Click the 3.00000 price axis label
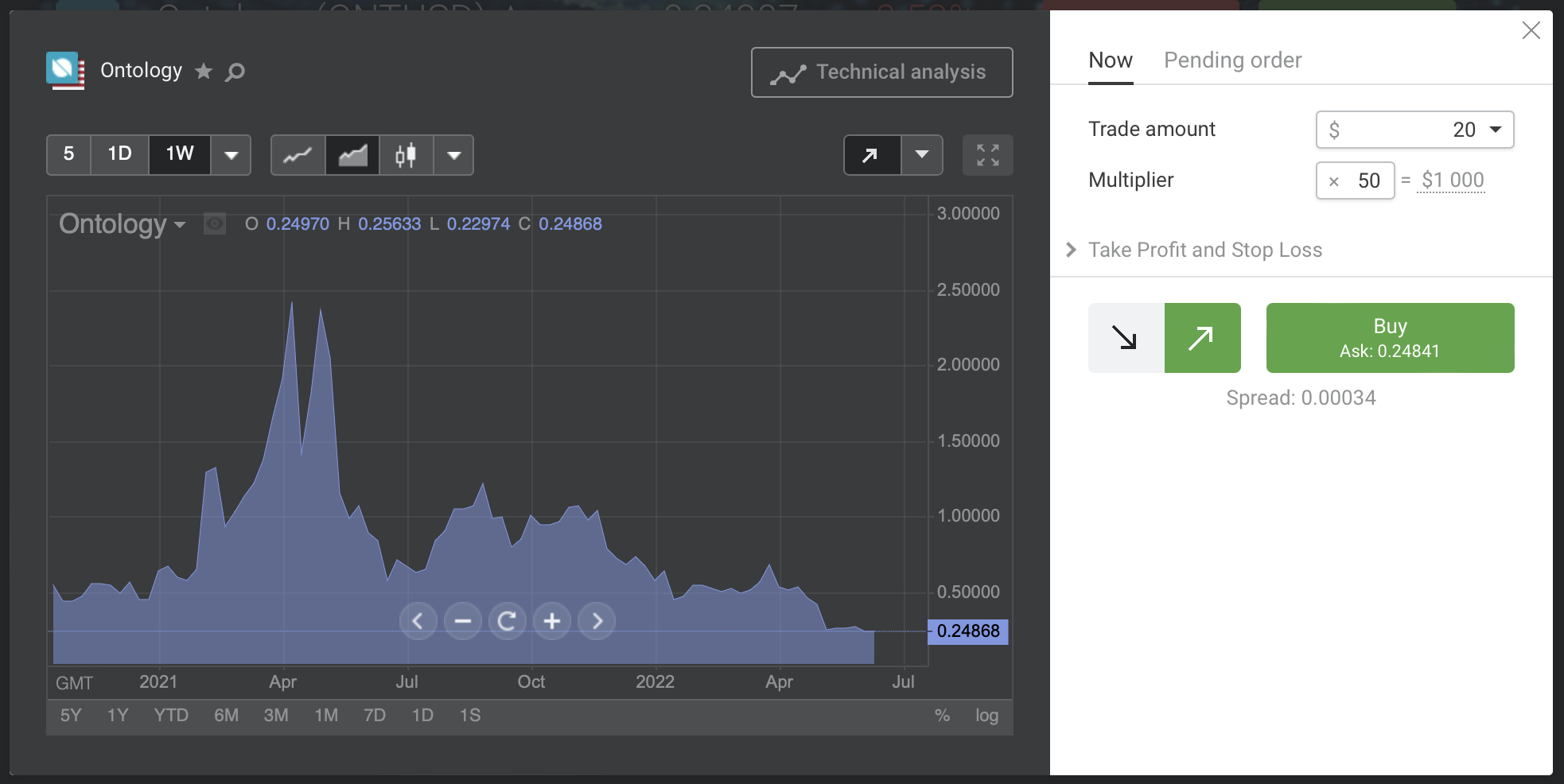 [x=968, y=213]
